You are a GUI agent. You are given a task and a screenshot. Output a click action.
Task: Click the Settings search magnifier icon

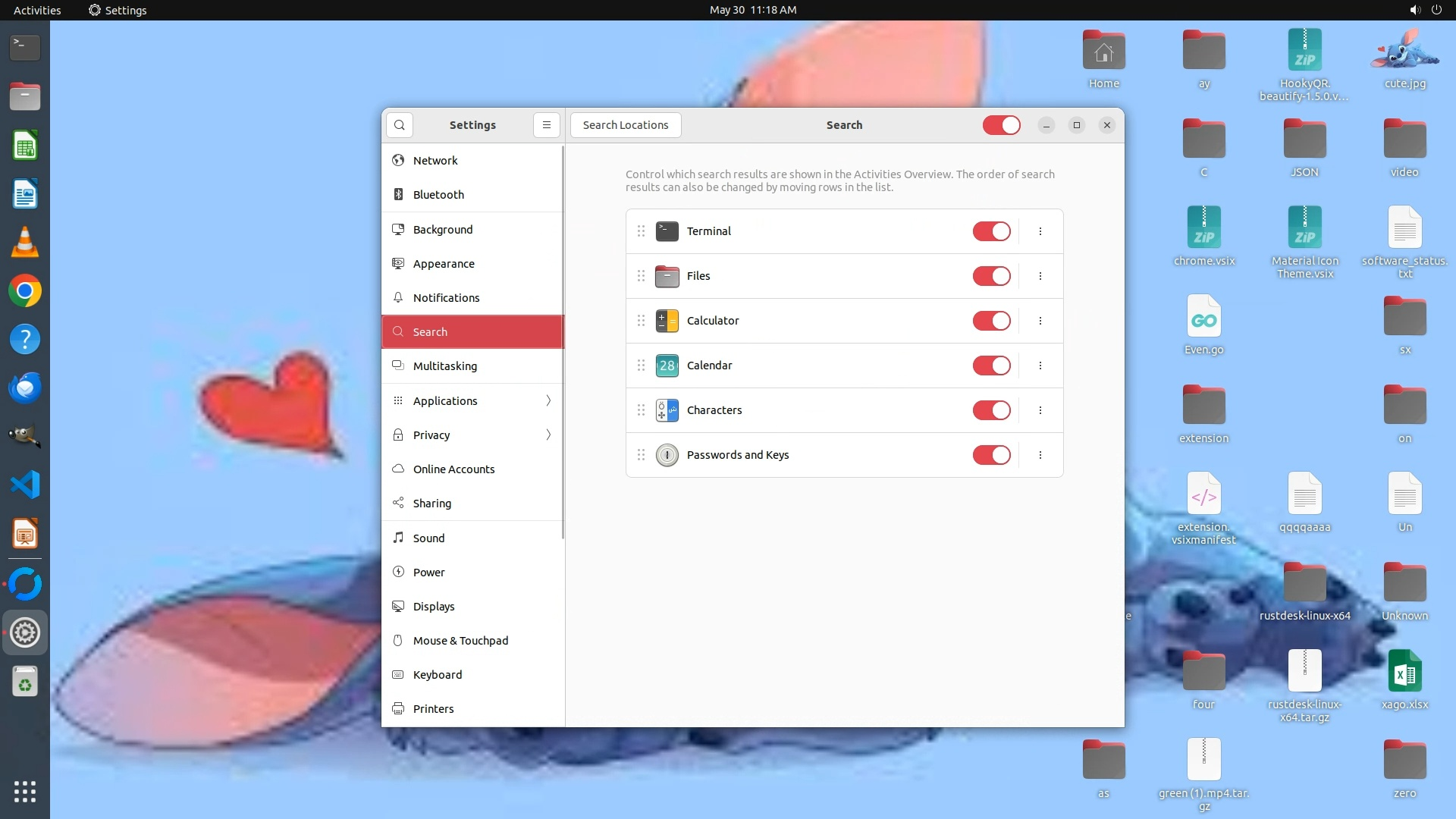(400, 125)
